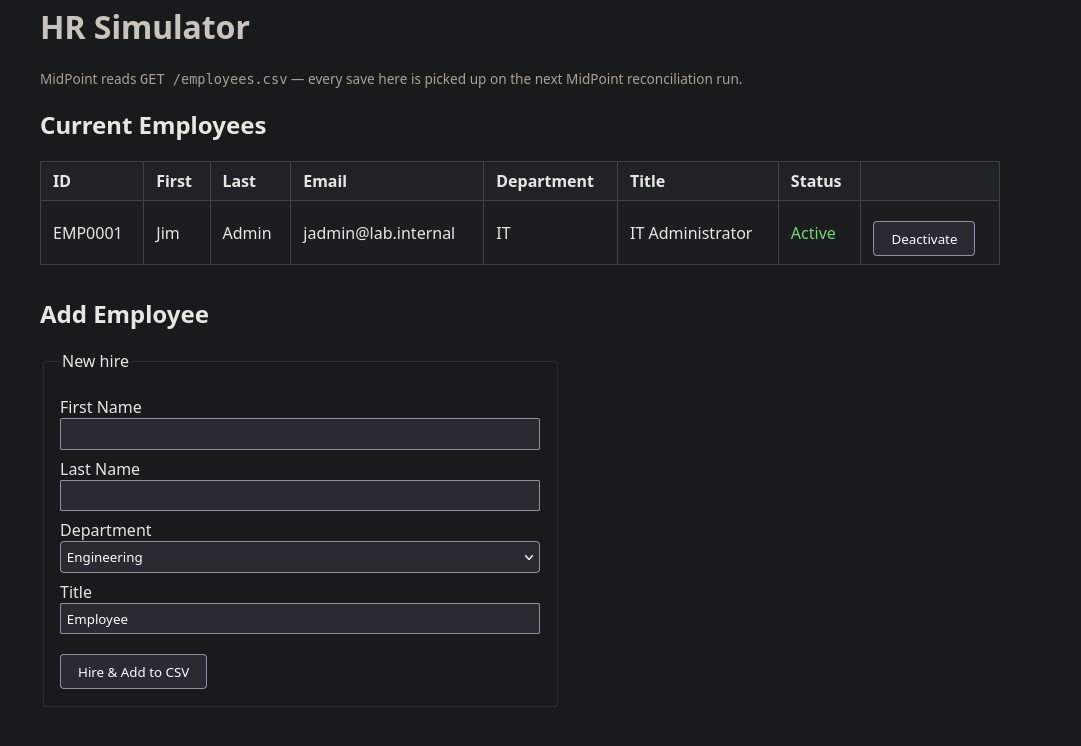
Task: Click the First Name label
Action: [101, 407]
